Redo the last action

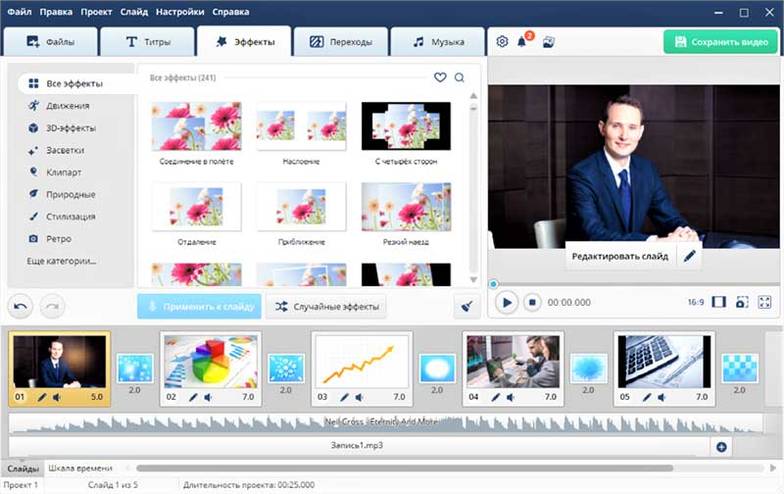click(x=52, y=306)
